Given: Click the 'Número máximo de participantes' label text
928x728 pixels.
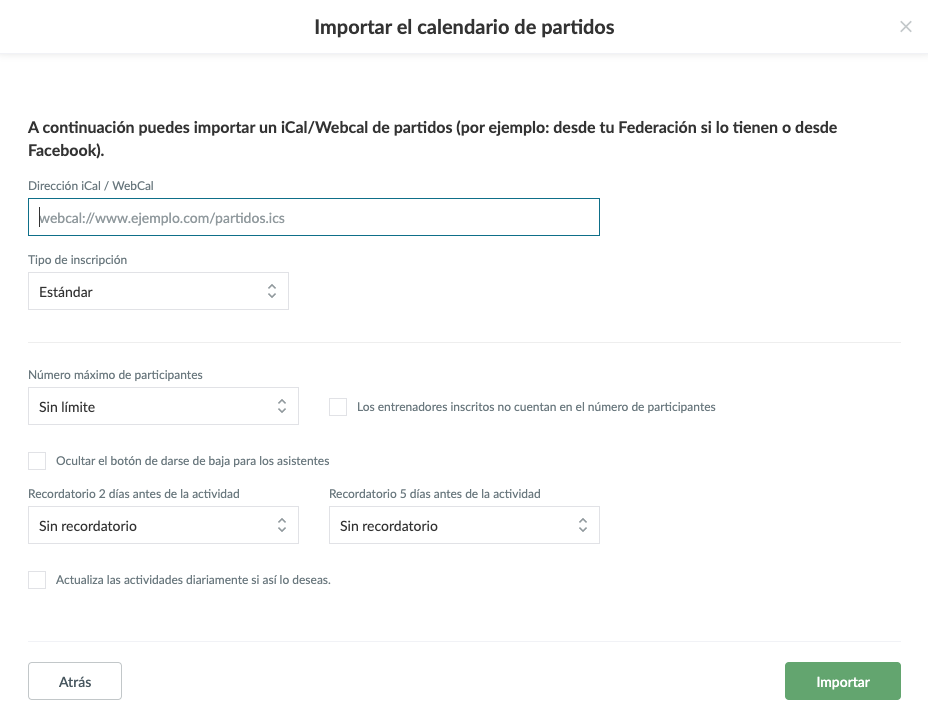Looking at the screenshot, I should [x=115, y=375].
